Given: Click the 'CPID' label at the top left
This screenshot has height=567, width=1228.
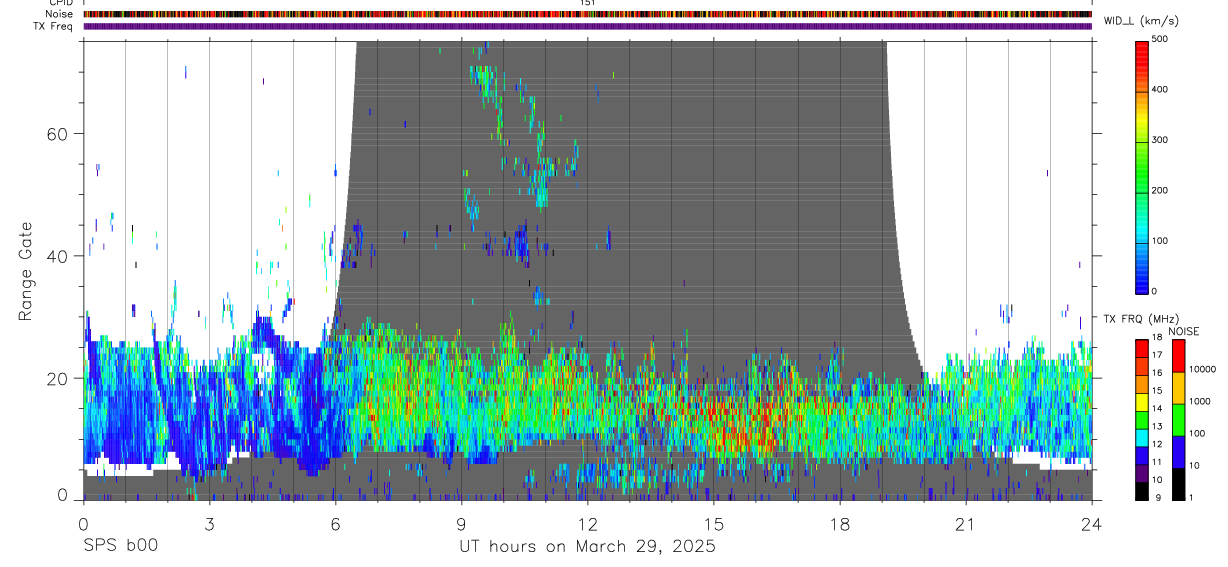Looking at the screenshot, I should [x=61, y=3].
